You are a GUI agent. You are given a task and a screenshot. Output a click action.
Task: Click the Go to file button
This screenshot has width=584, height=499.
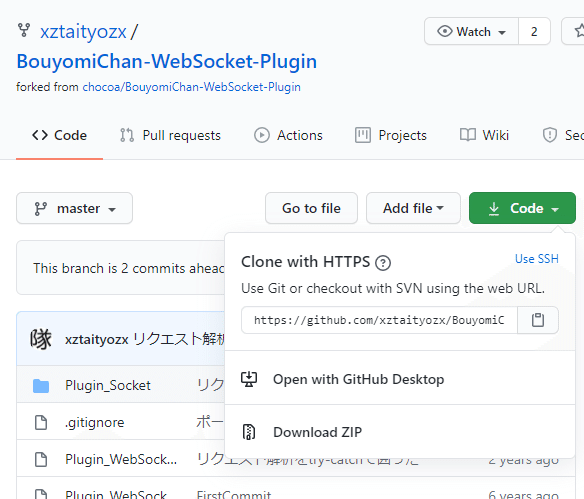311,208
